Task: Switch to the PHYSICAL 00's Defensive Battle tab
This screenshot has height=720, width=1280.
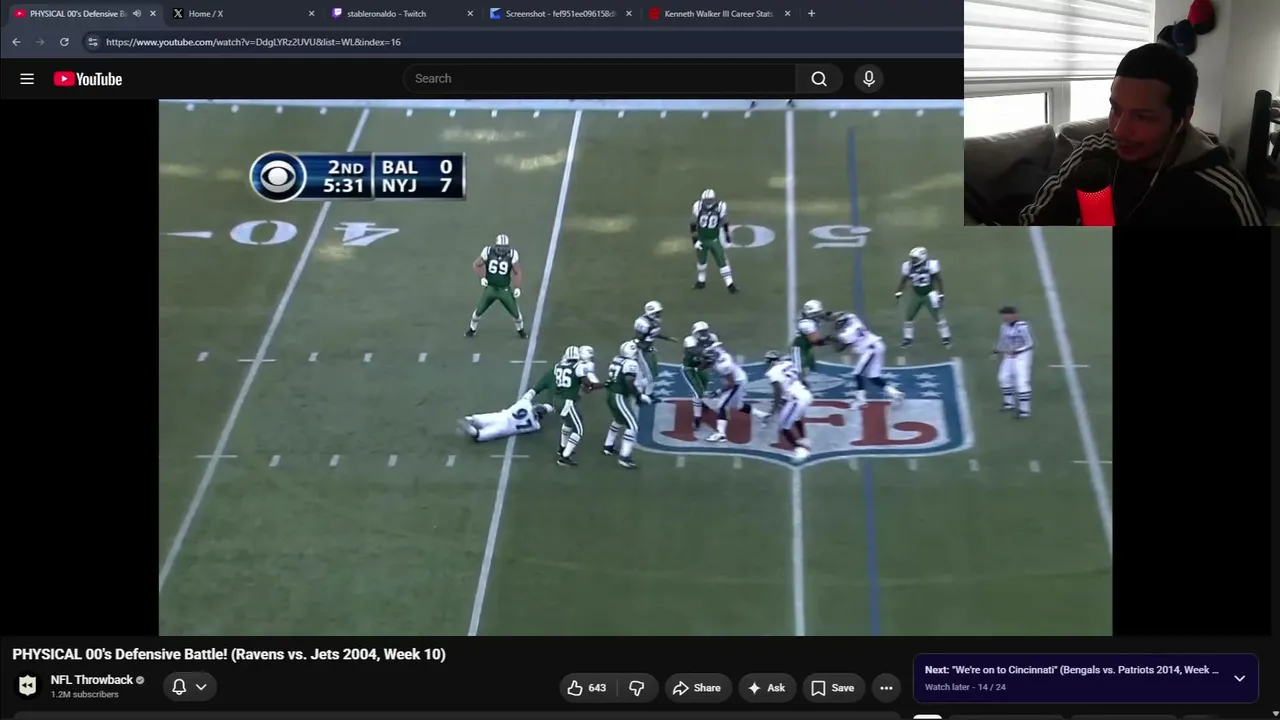Action: [82, 14]
